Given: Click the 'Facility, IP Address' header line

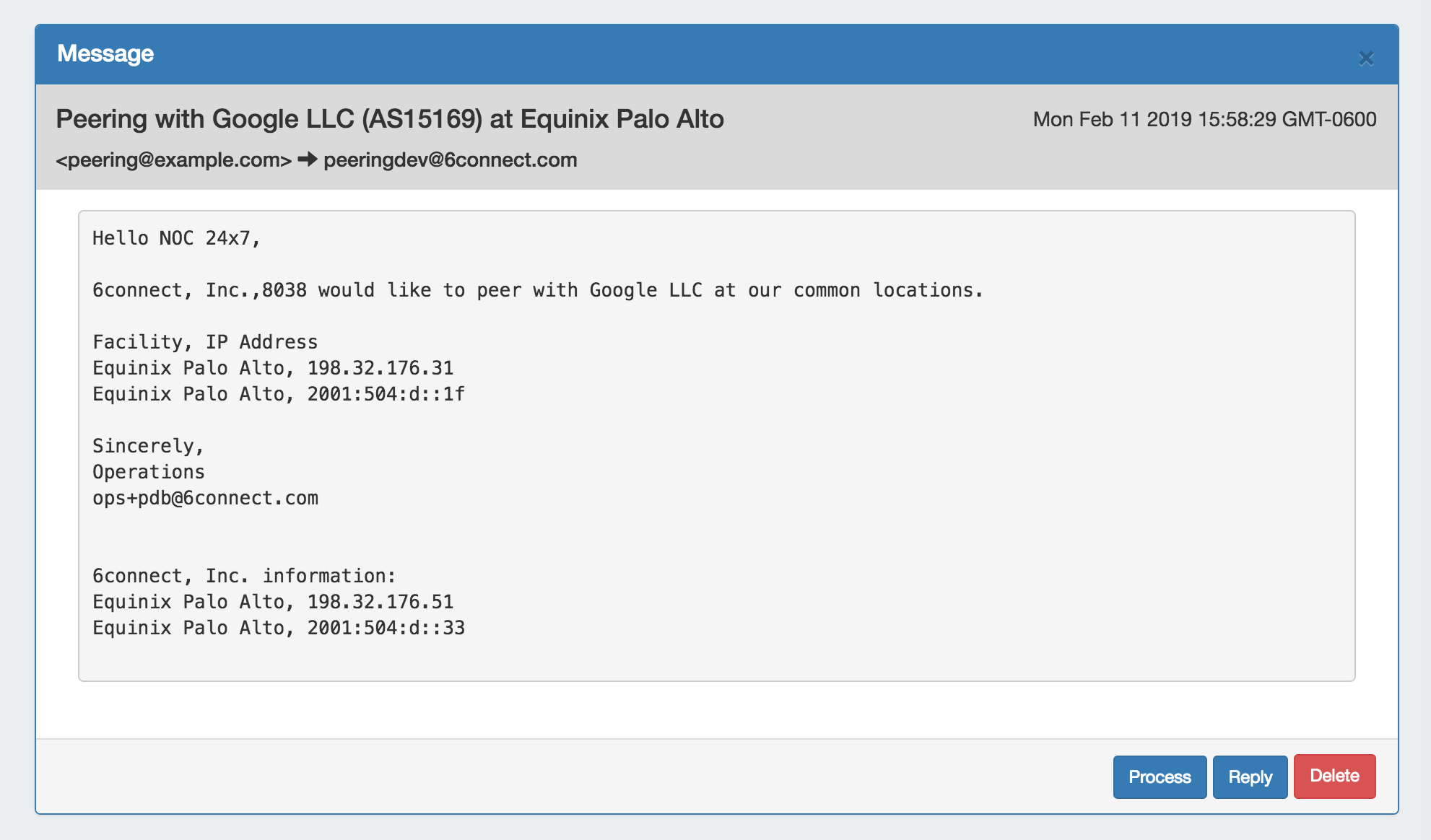Looking at the screenshot, I should (205, 342).
